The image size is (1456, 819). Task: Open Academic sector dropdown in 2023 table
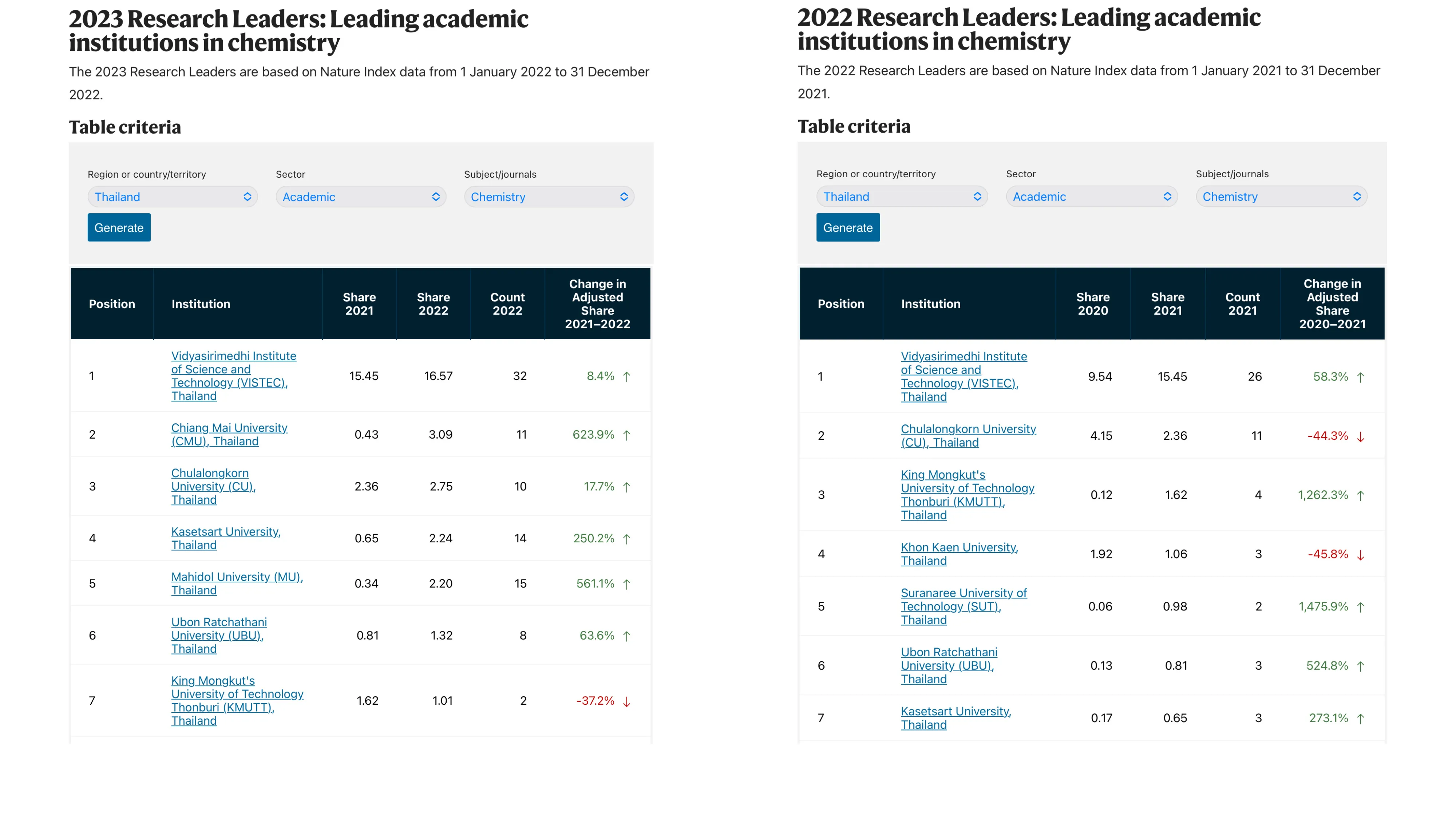pyautogui.click(x=361, y=197)
